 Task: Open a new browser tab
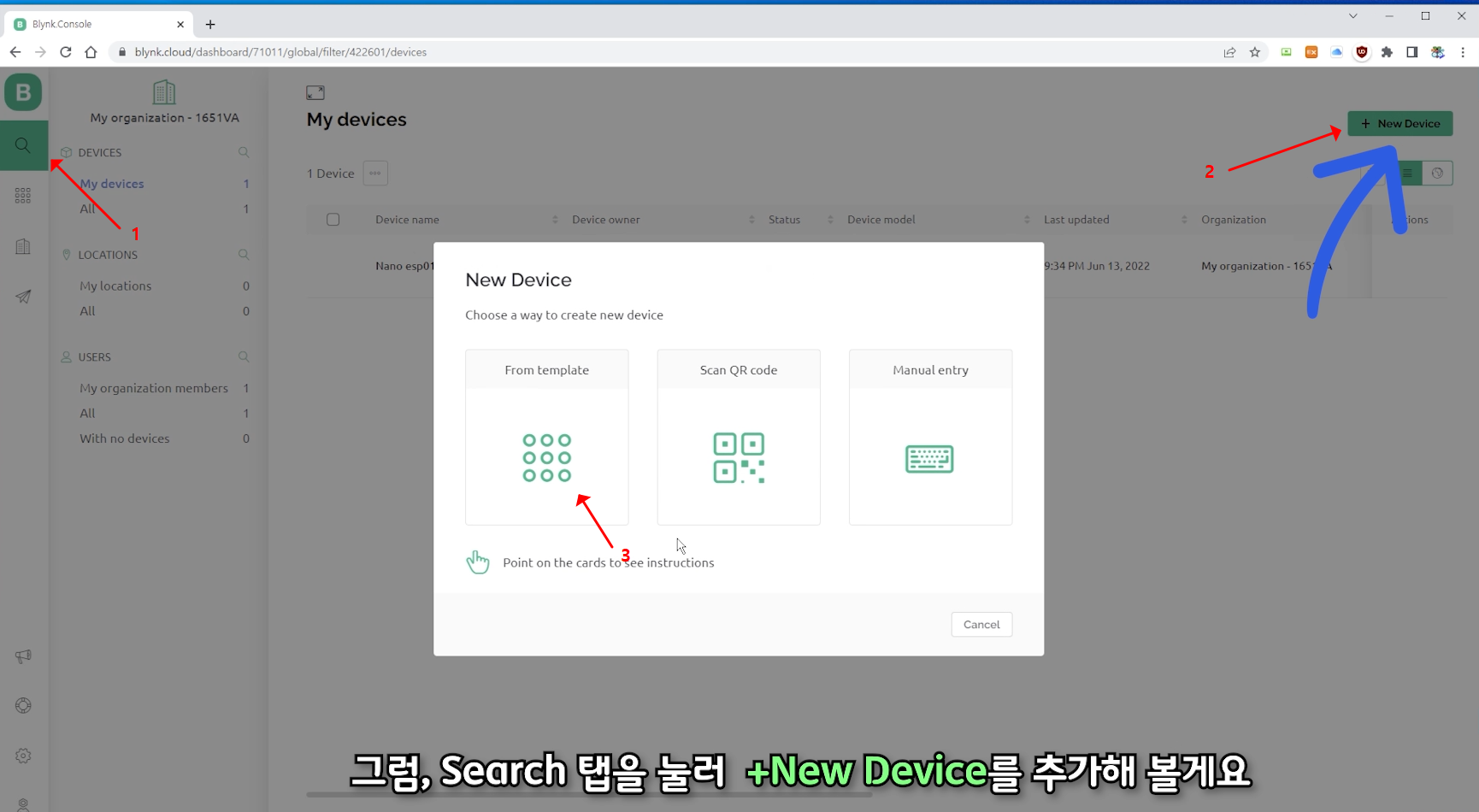tap(210, 24)
